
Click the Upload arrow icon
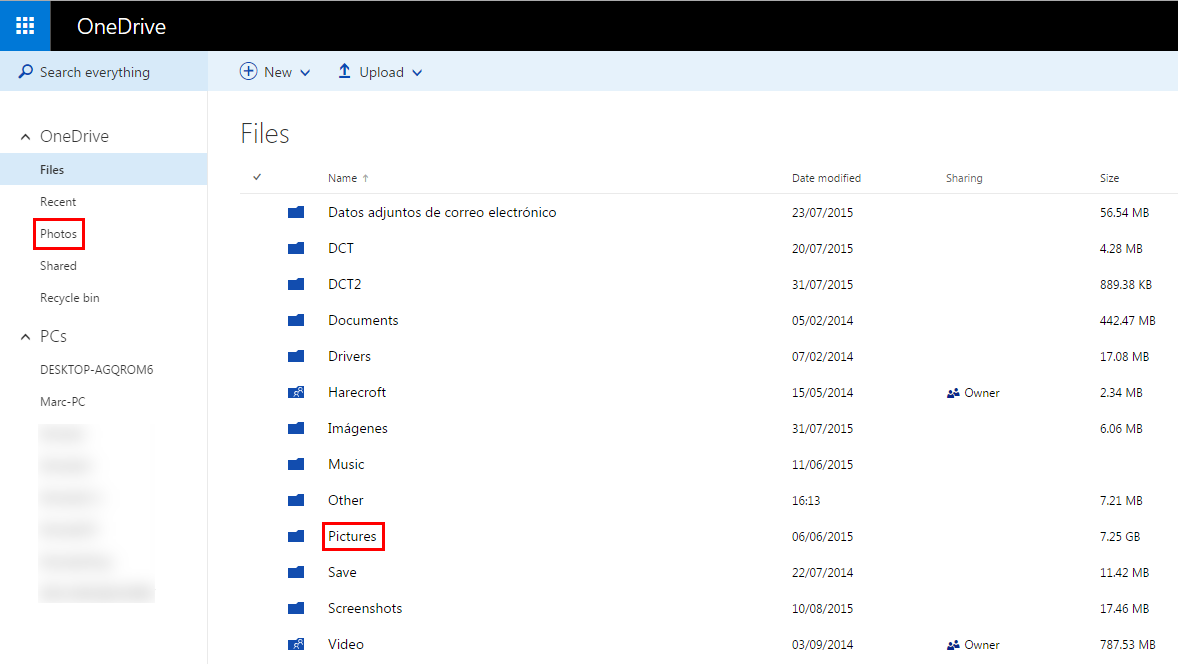point(344,71)
